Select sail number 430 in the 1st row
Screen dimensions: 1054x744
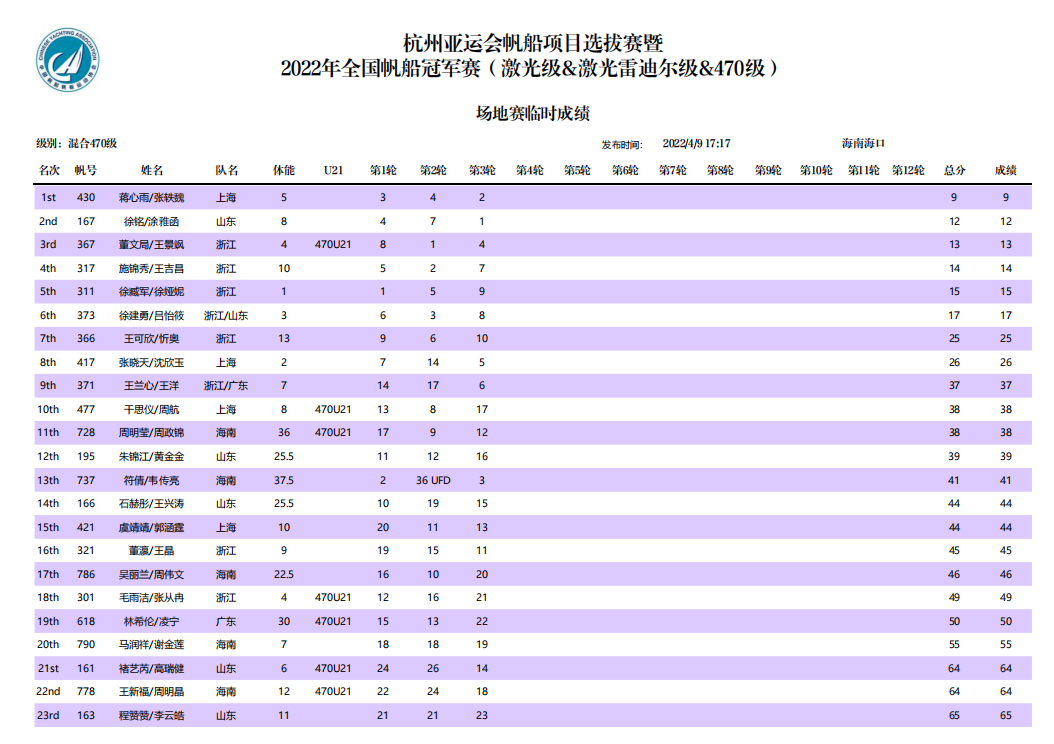pyautogui.click(x=86, y=198)
